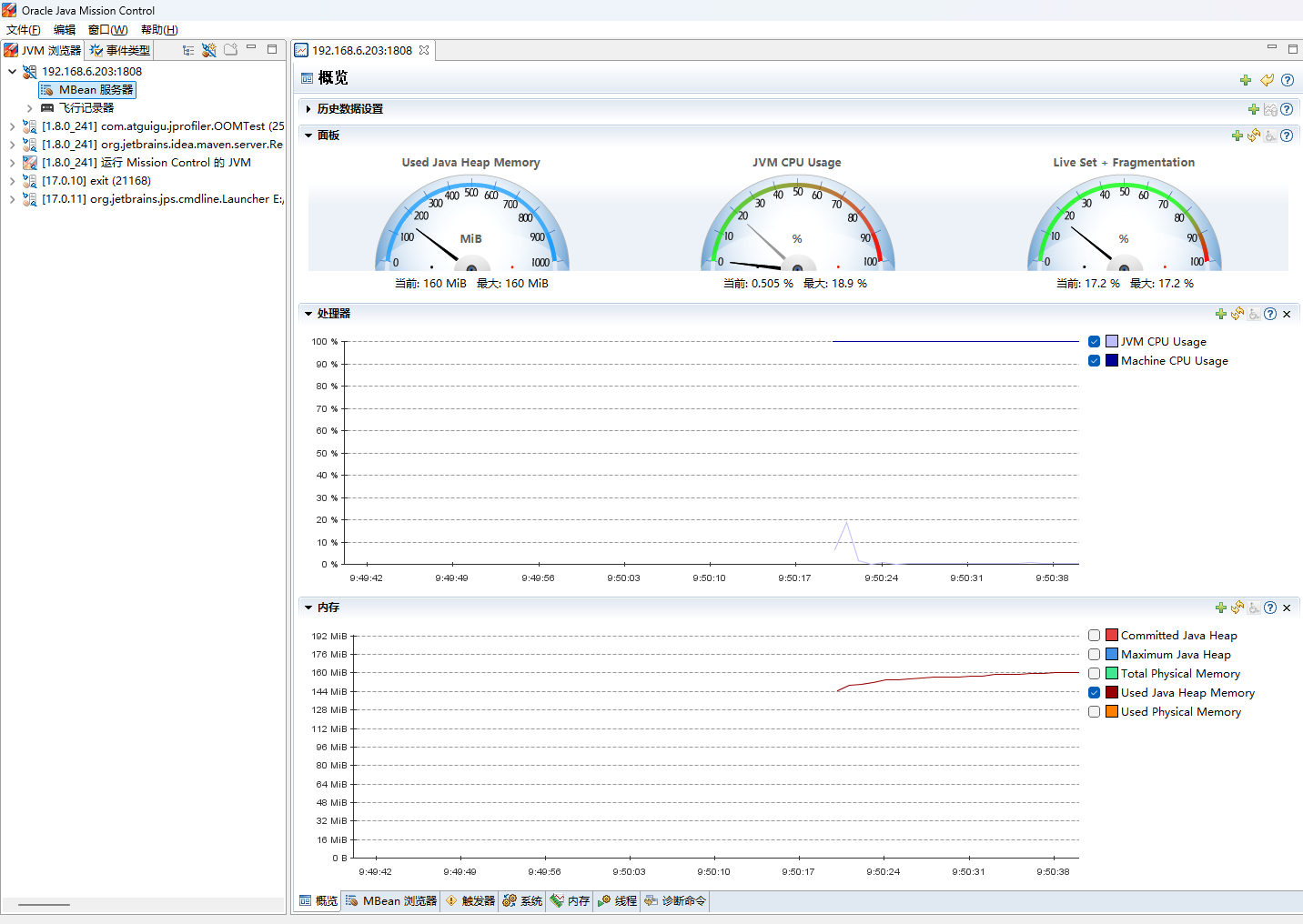Switch to the 线程 bottom tab
The image size is (1303, 924).
click(617, 901)
